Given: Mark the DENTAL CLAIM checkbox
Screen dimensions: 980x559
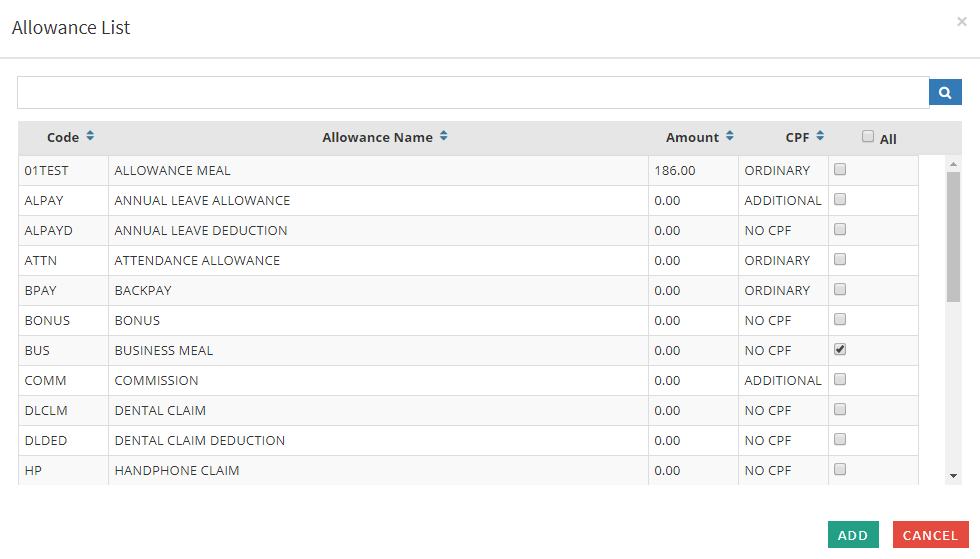Looking at the screenshot, I should pyautogui.click(x=840, y=410).
